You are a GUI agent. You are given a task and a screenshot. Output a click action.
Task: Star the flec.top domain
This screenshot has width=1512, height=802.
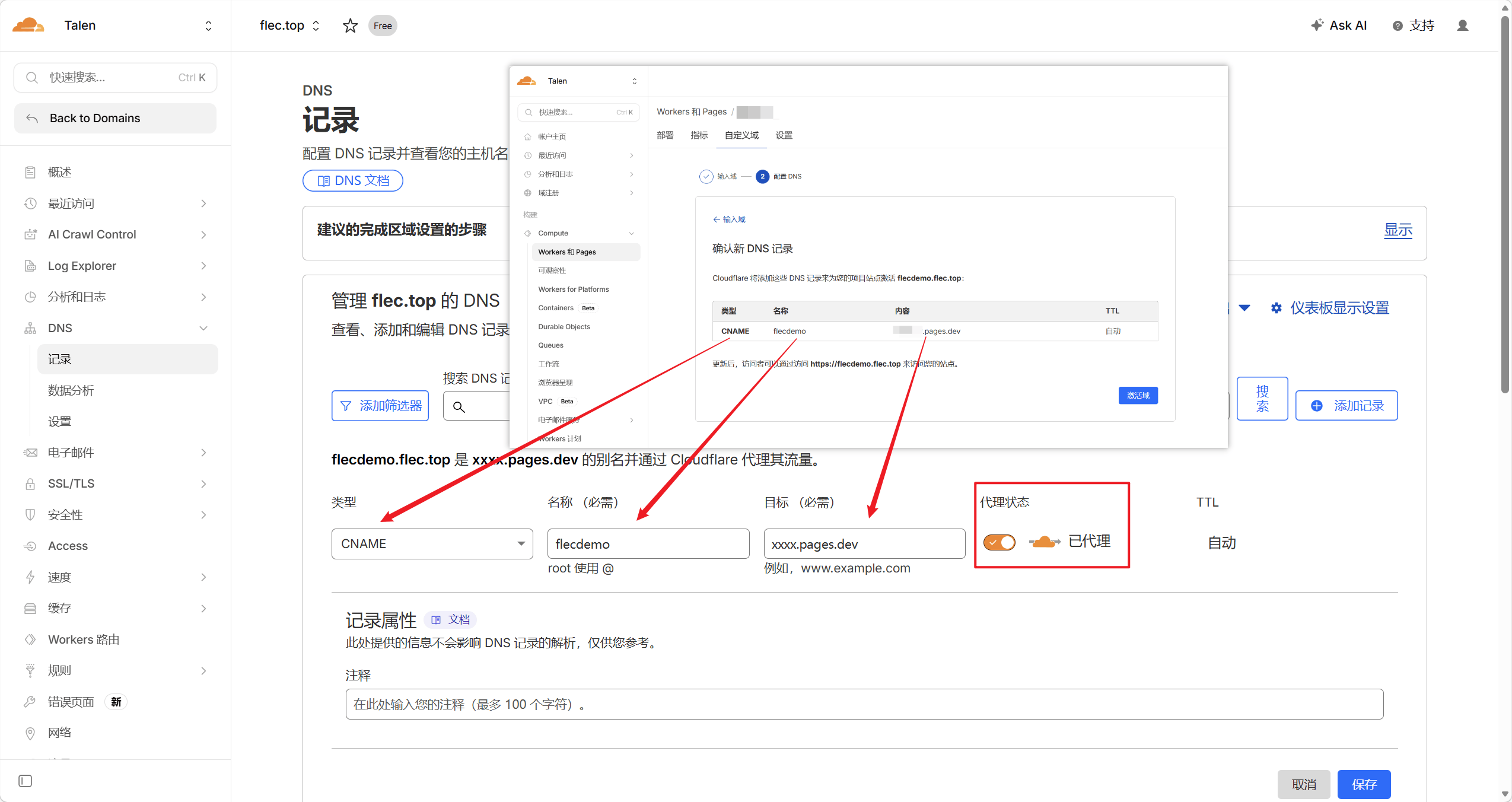click(x=350, y=26)
